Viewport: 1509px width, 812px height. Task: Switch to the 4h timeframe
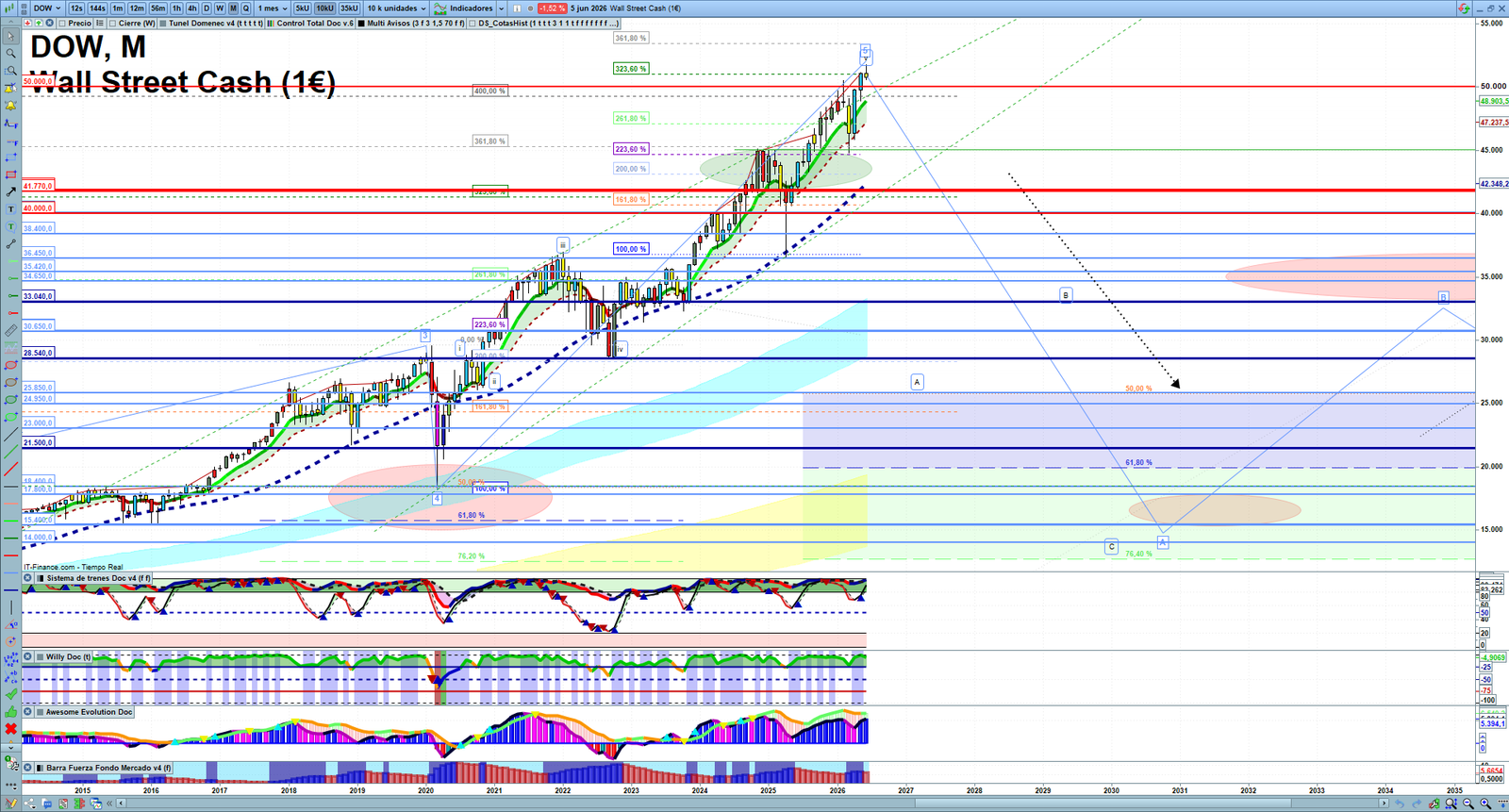(x=192, y=8)
